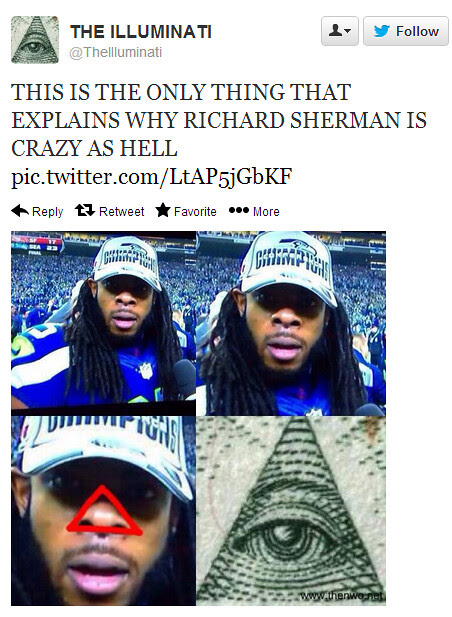Click the person silhouette user icon

335,30
